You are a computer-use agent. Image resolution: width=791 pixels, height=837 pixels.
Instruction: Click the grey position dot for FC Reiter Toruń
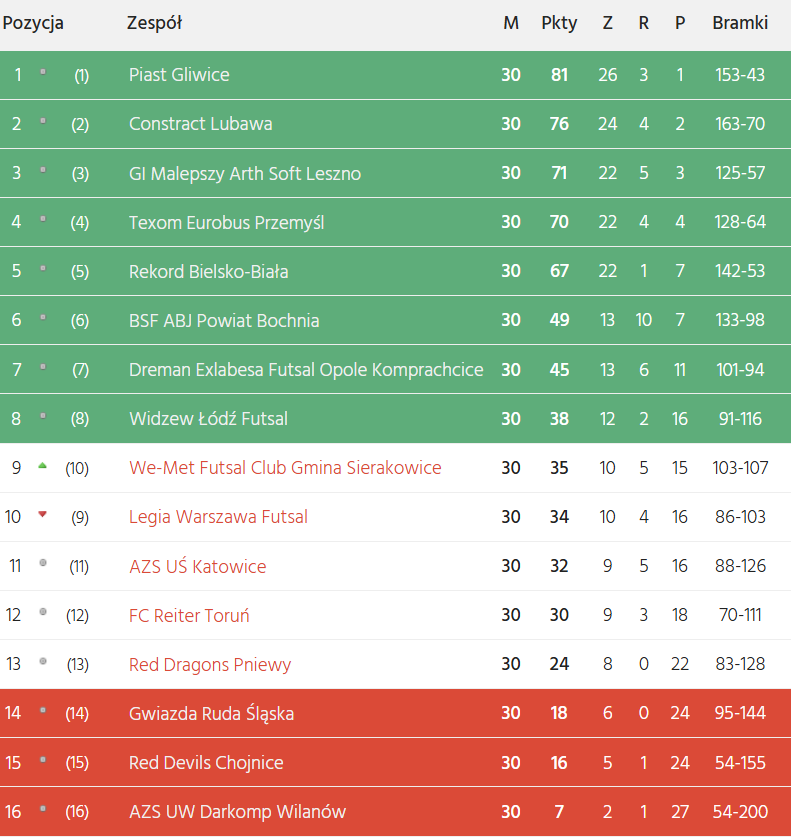[x=42, y=613]
